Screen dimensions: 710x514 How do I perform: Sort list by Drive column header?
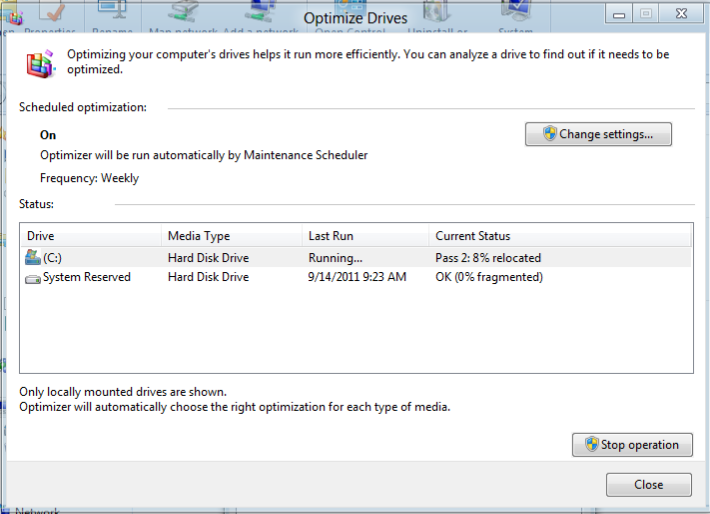(x=90, y=236)
